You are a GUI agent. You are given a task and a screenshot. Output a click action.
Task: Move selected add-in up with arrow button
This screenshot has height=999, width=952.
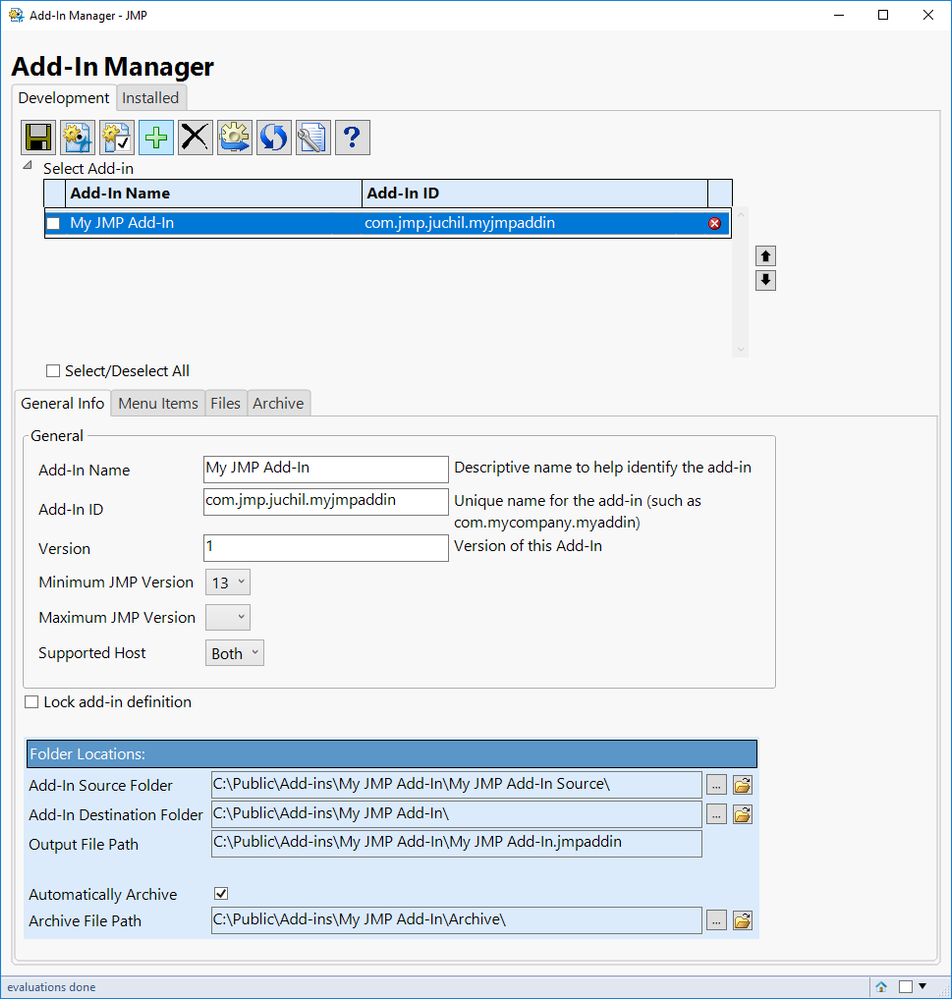[x=765, y=256]
